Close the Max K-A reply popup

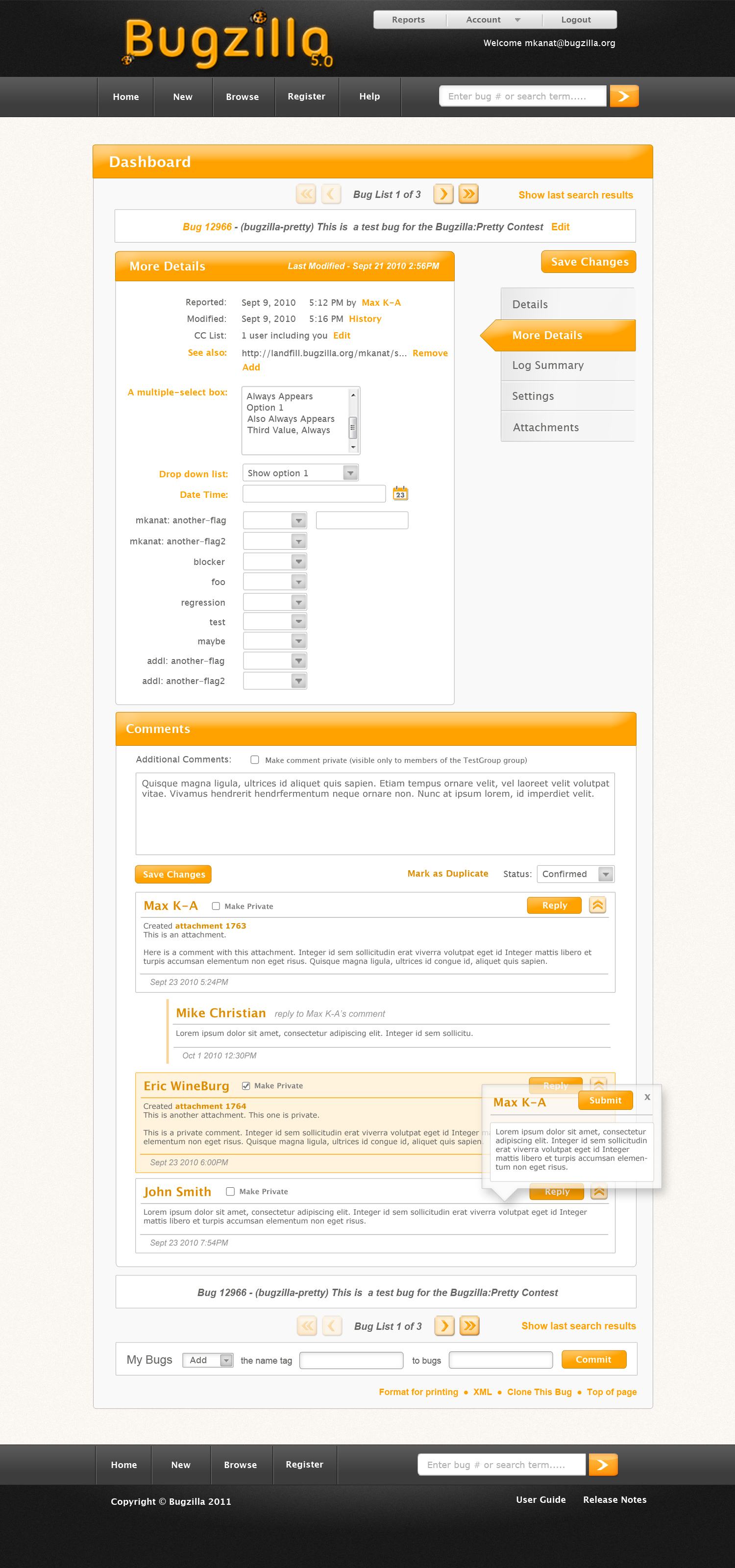[647, 1097]
